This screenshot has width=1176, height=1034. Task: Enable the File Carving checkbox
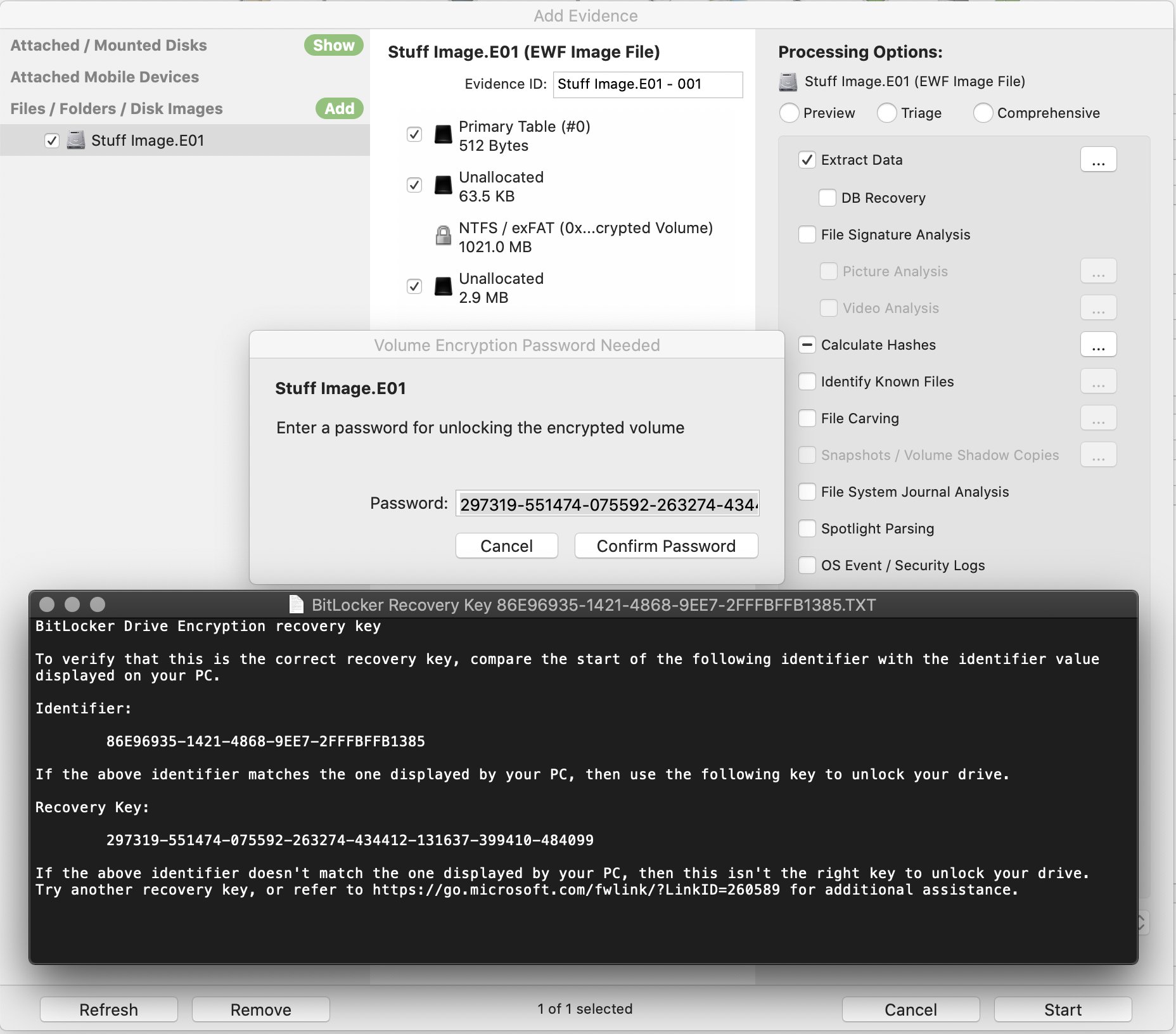click(807, 418)
